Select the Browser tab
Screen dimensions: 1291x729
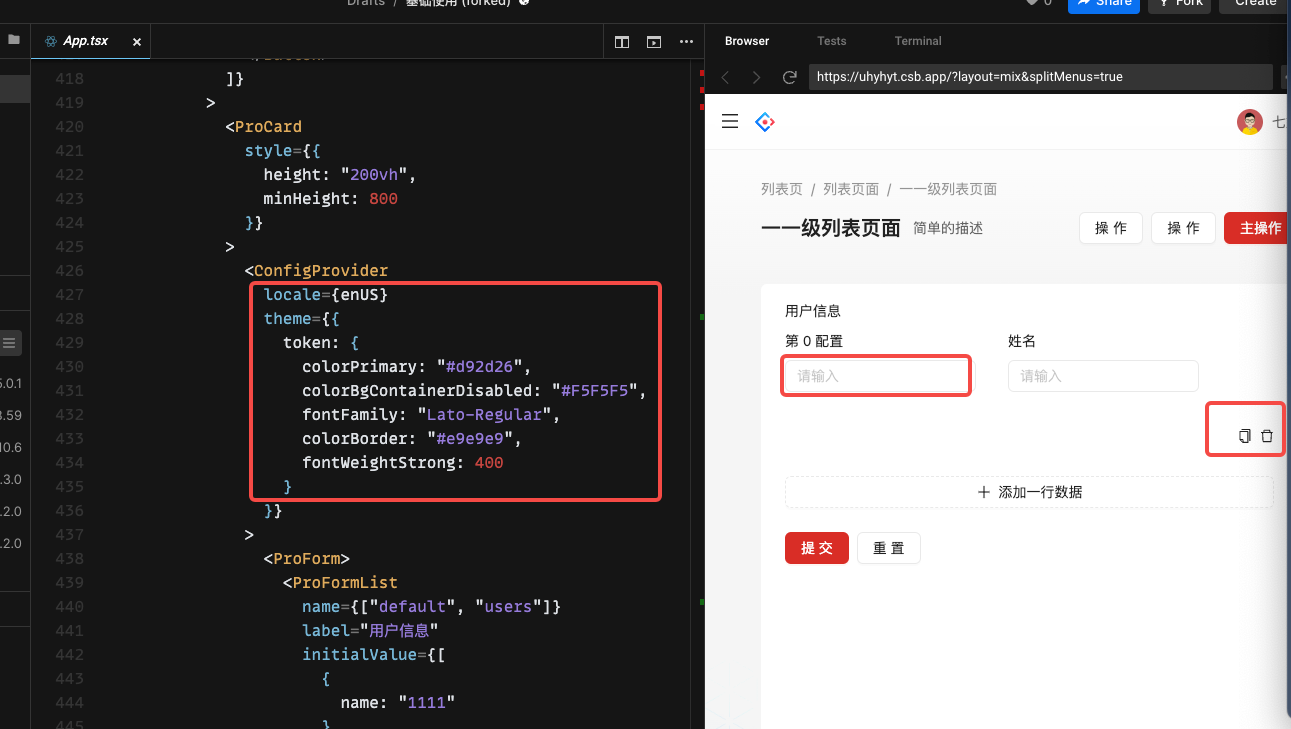click(746, 41)
